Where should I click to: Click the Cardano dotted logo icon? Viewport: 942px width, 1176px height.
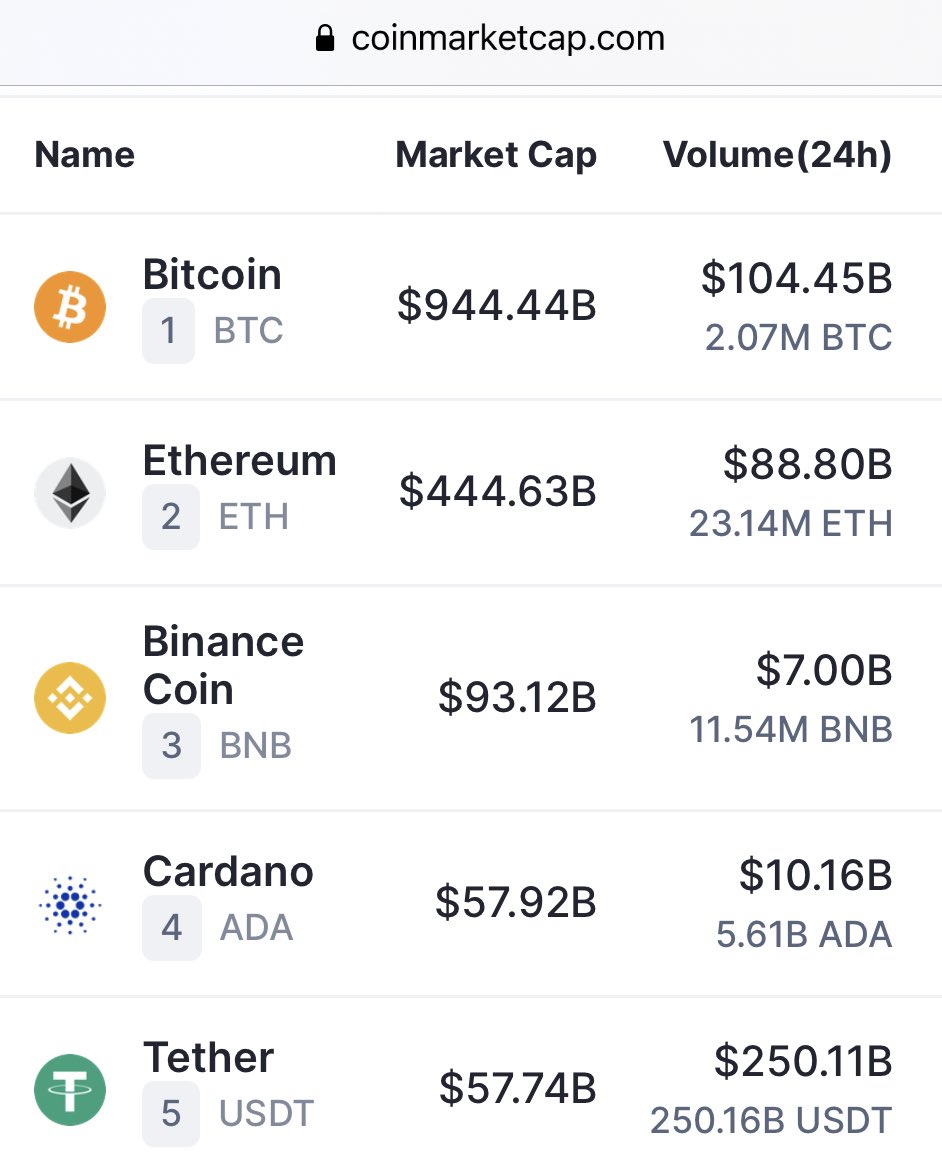(x=70, y=904)
